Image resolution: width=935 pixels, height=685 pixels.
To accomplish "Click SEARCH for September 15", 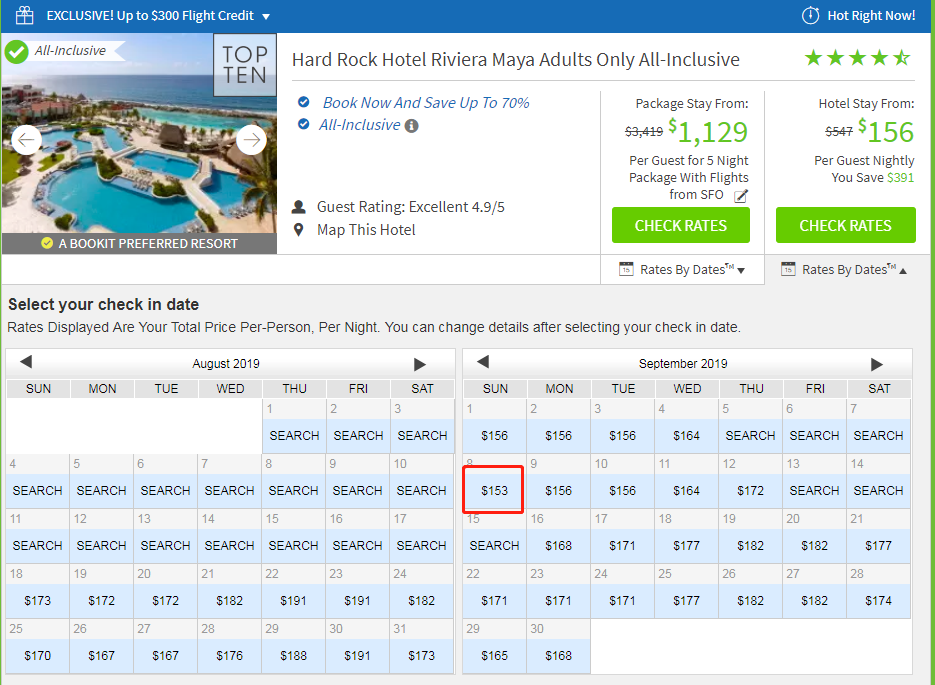I will click(494, 545).
